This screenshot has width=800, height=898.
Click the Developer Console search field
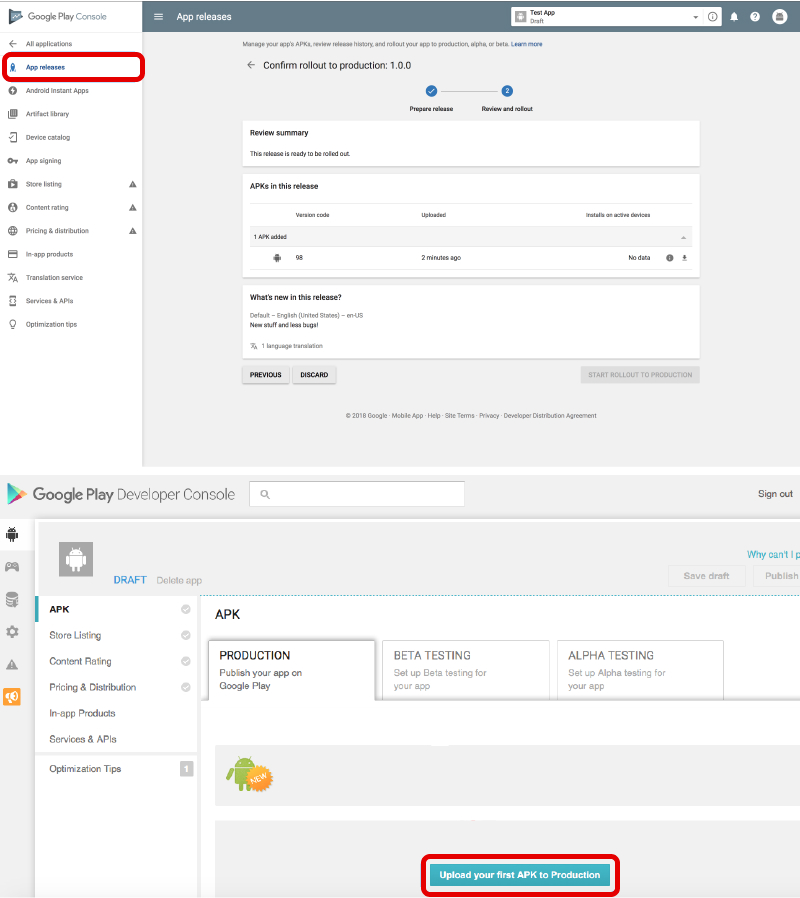tap(357, 494)
